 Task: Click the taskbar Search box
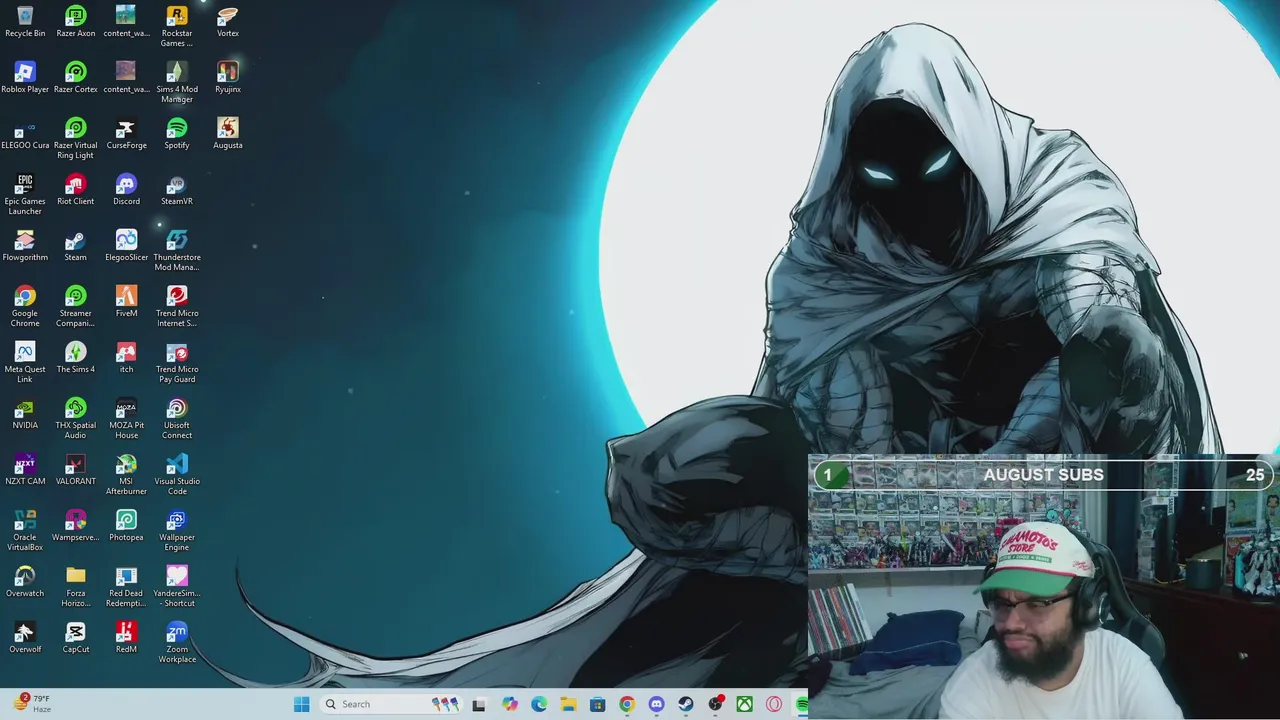point(392,704)
